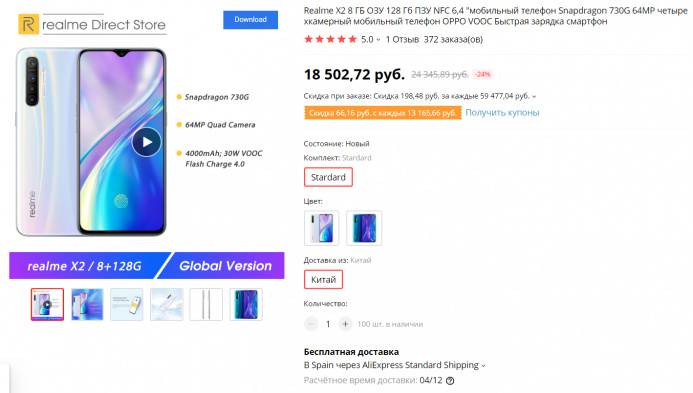The height and width of the screenshot is (393, 693).
Task: Click the realme Direct Store logo
Action: click(x=92, y=24)
